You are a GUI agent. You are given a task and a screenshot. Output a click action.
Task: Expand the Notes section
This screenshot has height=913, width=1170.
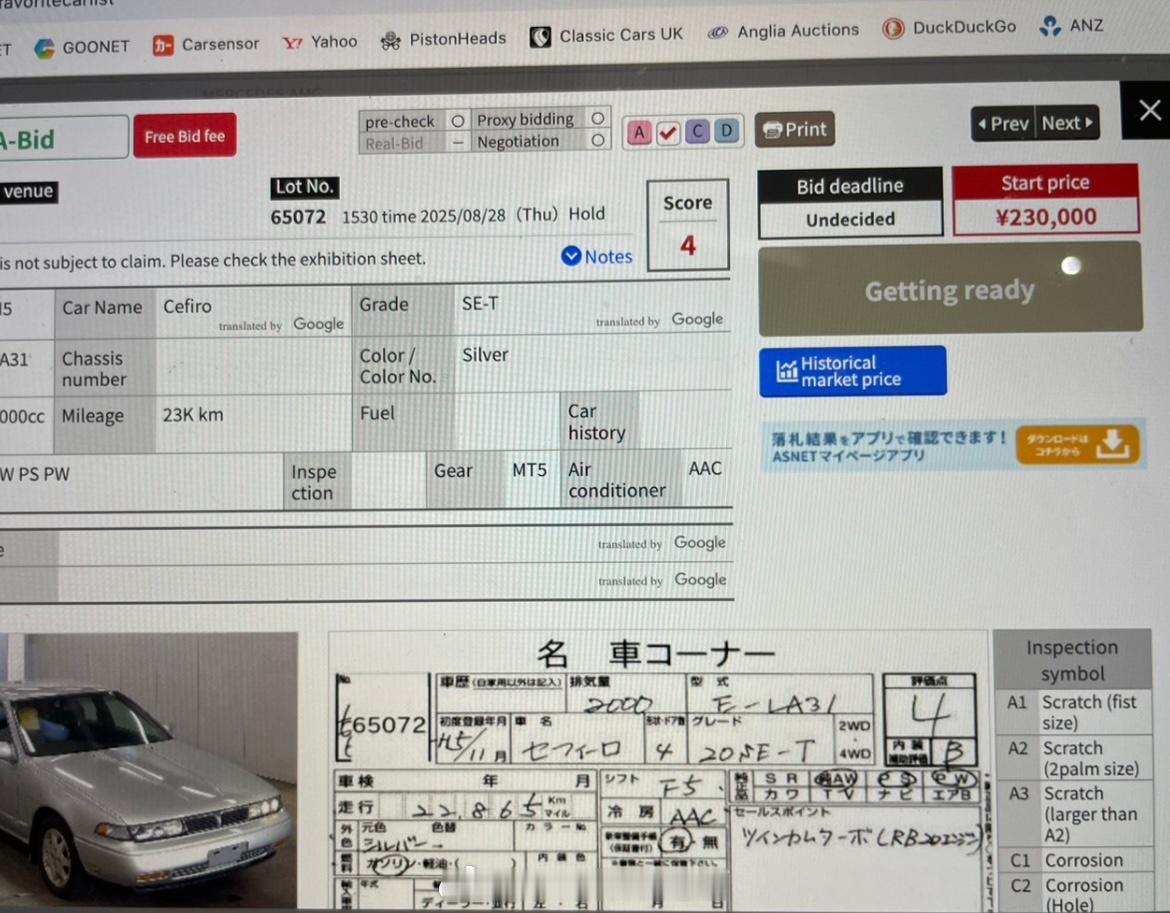click(597, 257)
